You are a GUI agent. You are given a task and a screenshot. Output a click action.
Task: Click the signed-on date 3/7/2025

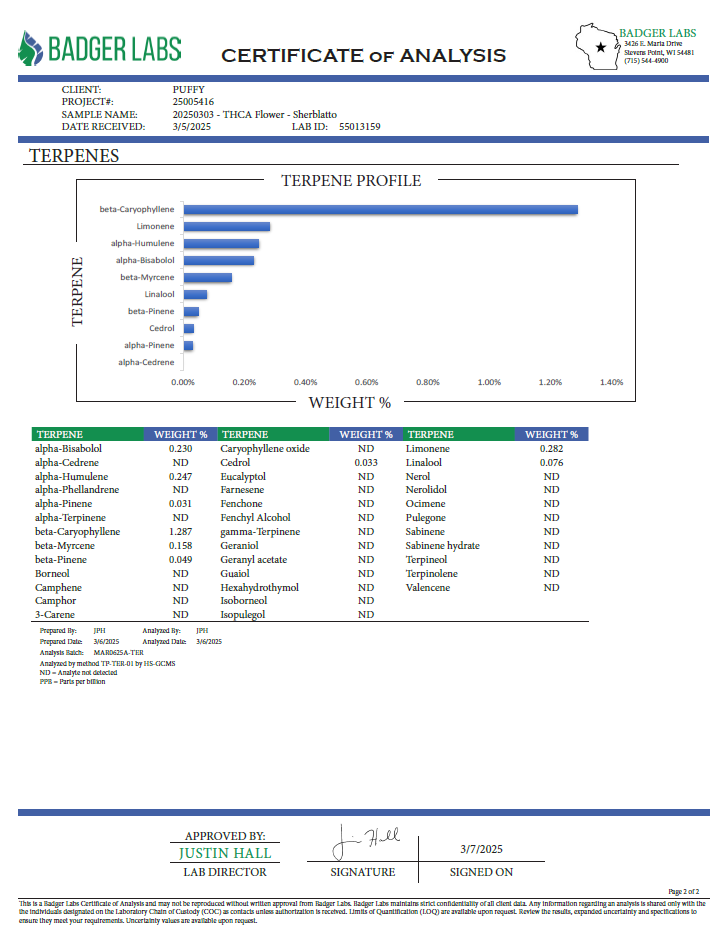pos(482,848)
